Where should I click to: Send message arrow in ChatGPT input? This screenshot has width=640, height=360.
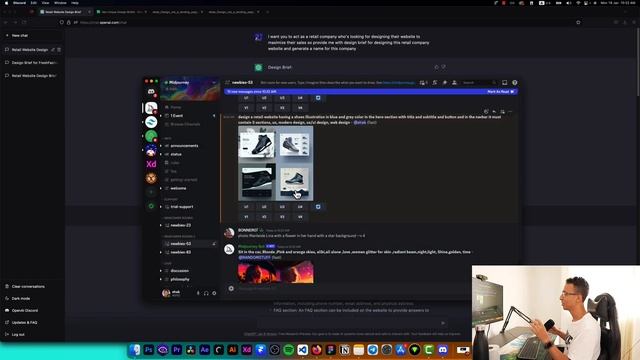click(x=443, y=323)
